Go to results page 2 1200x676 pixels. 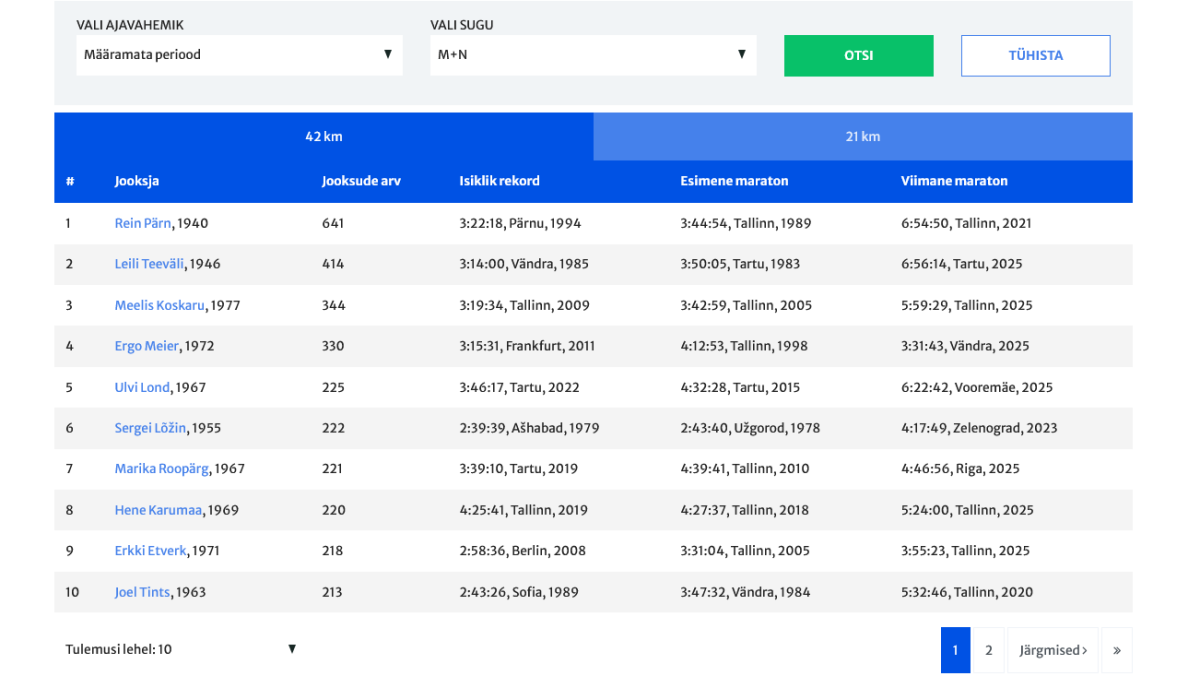pos(988,650)
